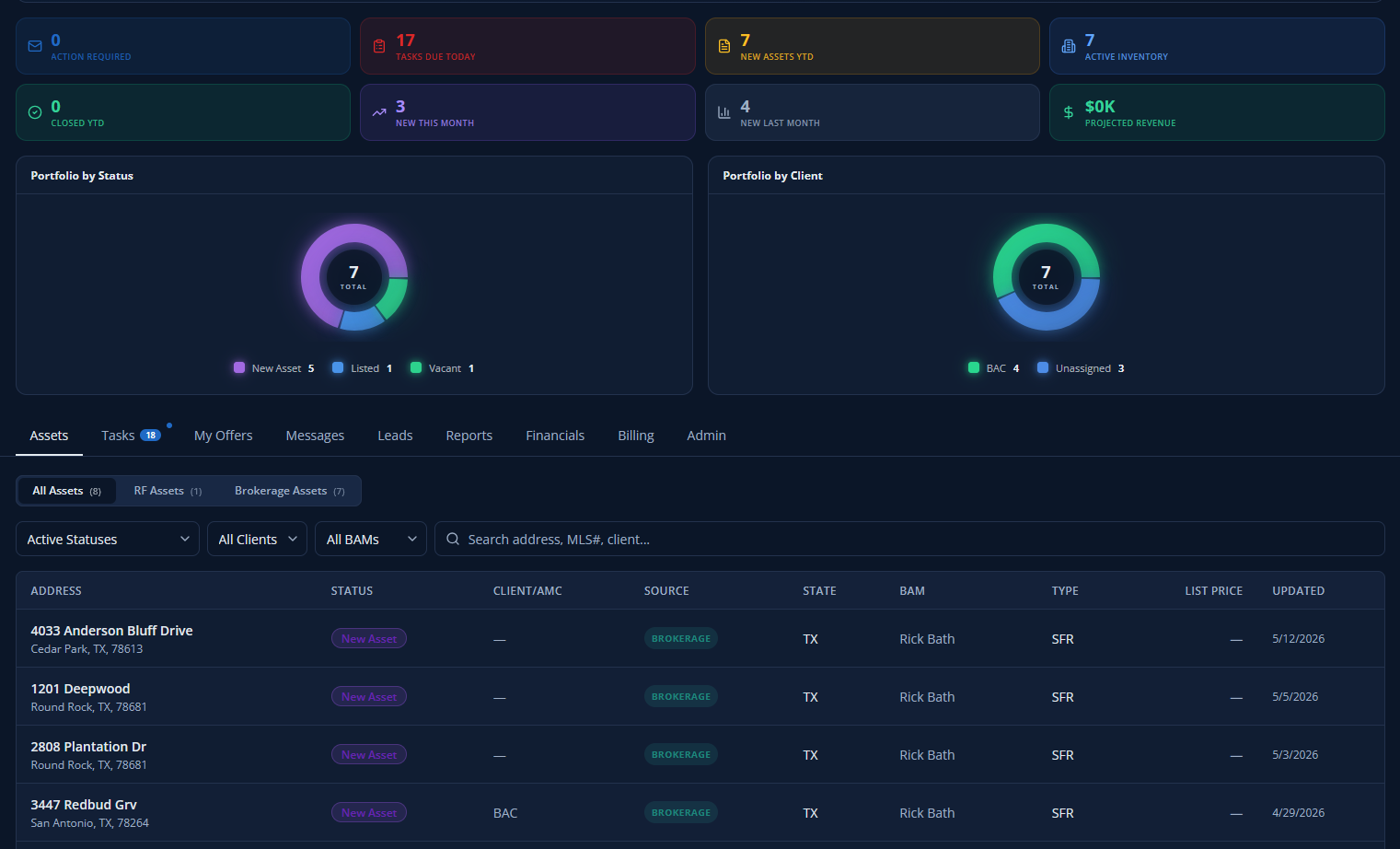Screen dimensions: 1400x849
Task: Click the green BAC legend swatch
Action: tap(974, 367)
